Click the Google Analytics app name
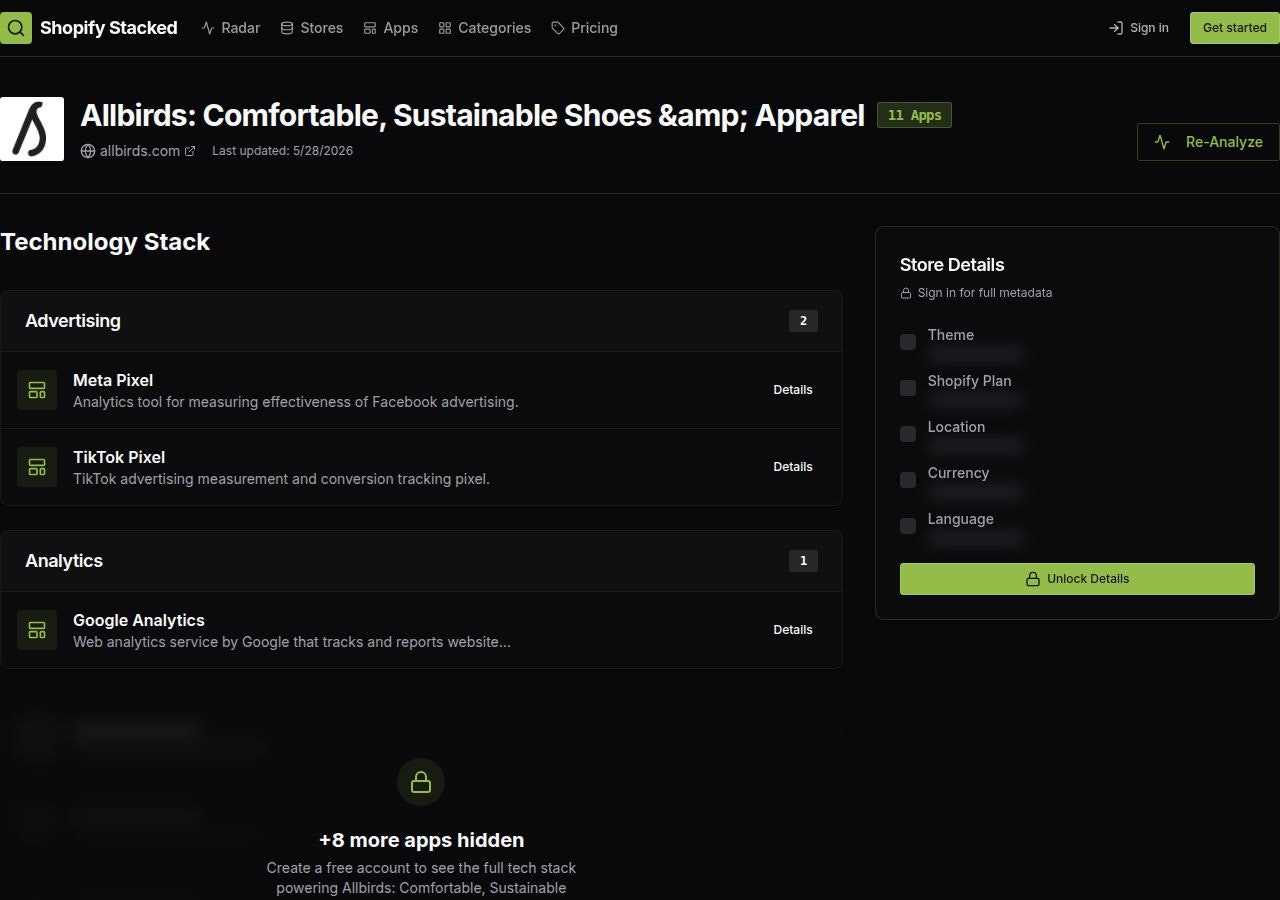 139,620
